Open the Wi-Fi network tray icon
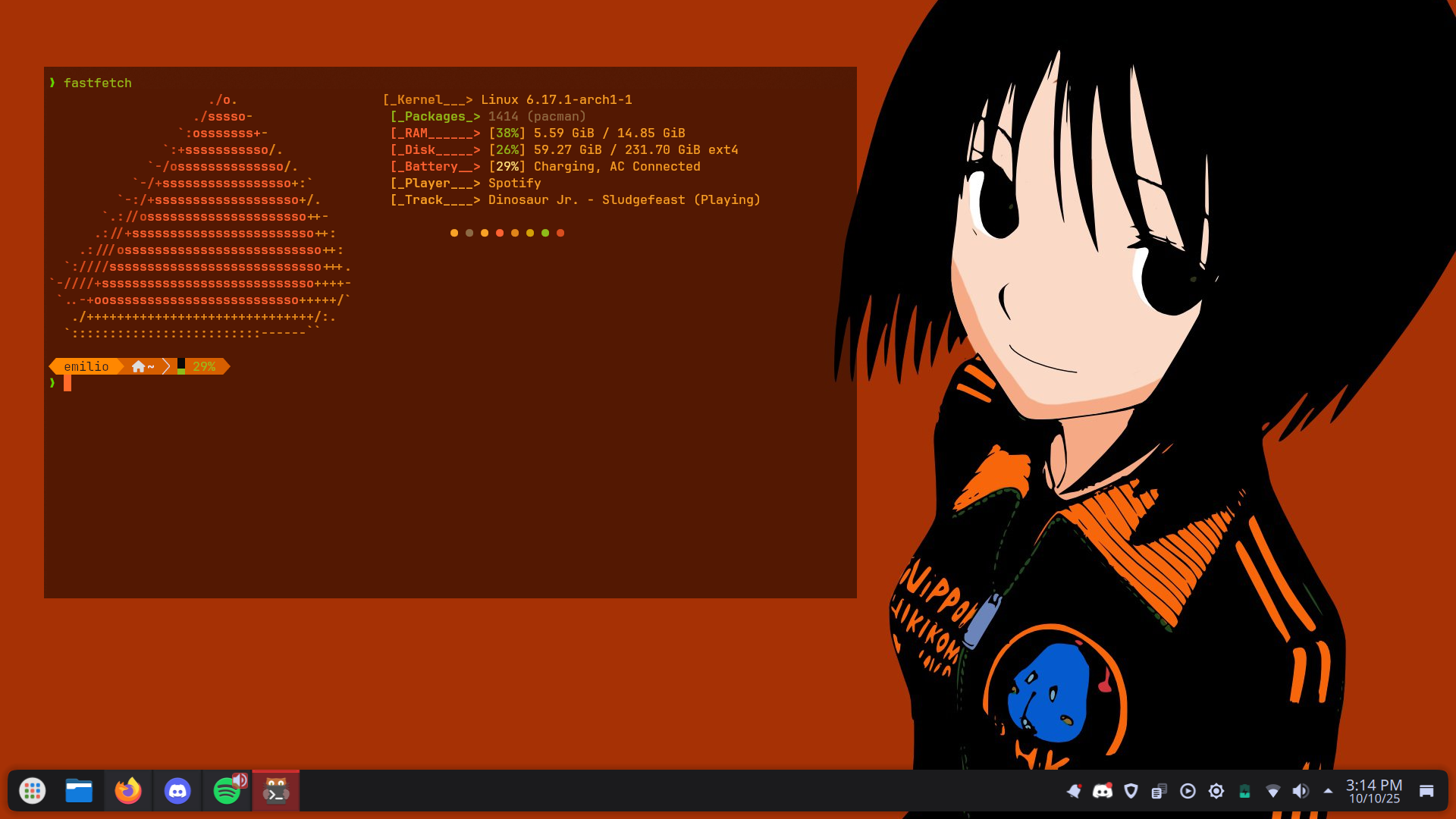The image size is (1456, 819). (1273, 791)
